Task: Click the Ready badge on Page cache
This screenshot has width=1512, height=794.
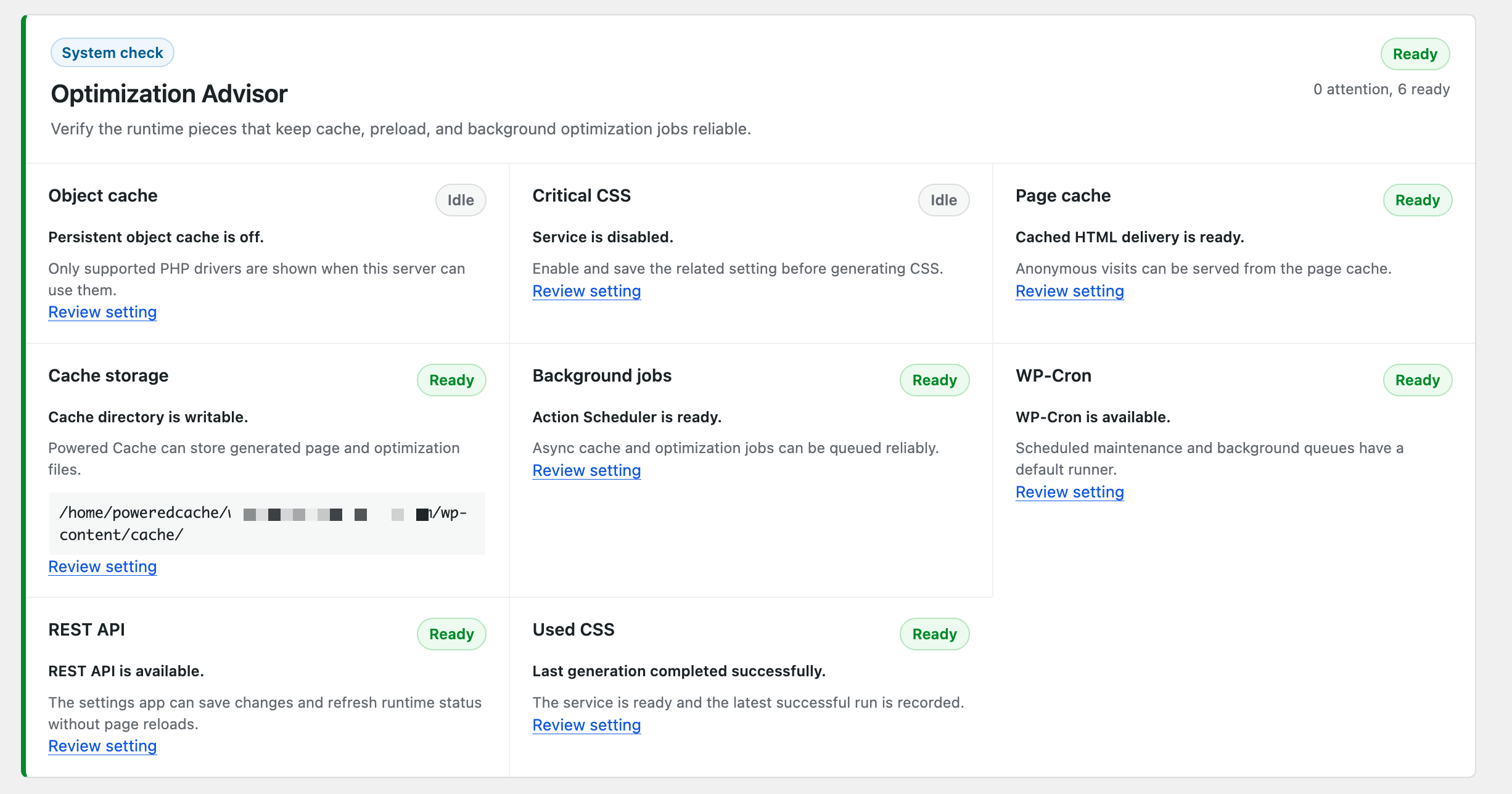Action: (x=1417, y=200)
